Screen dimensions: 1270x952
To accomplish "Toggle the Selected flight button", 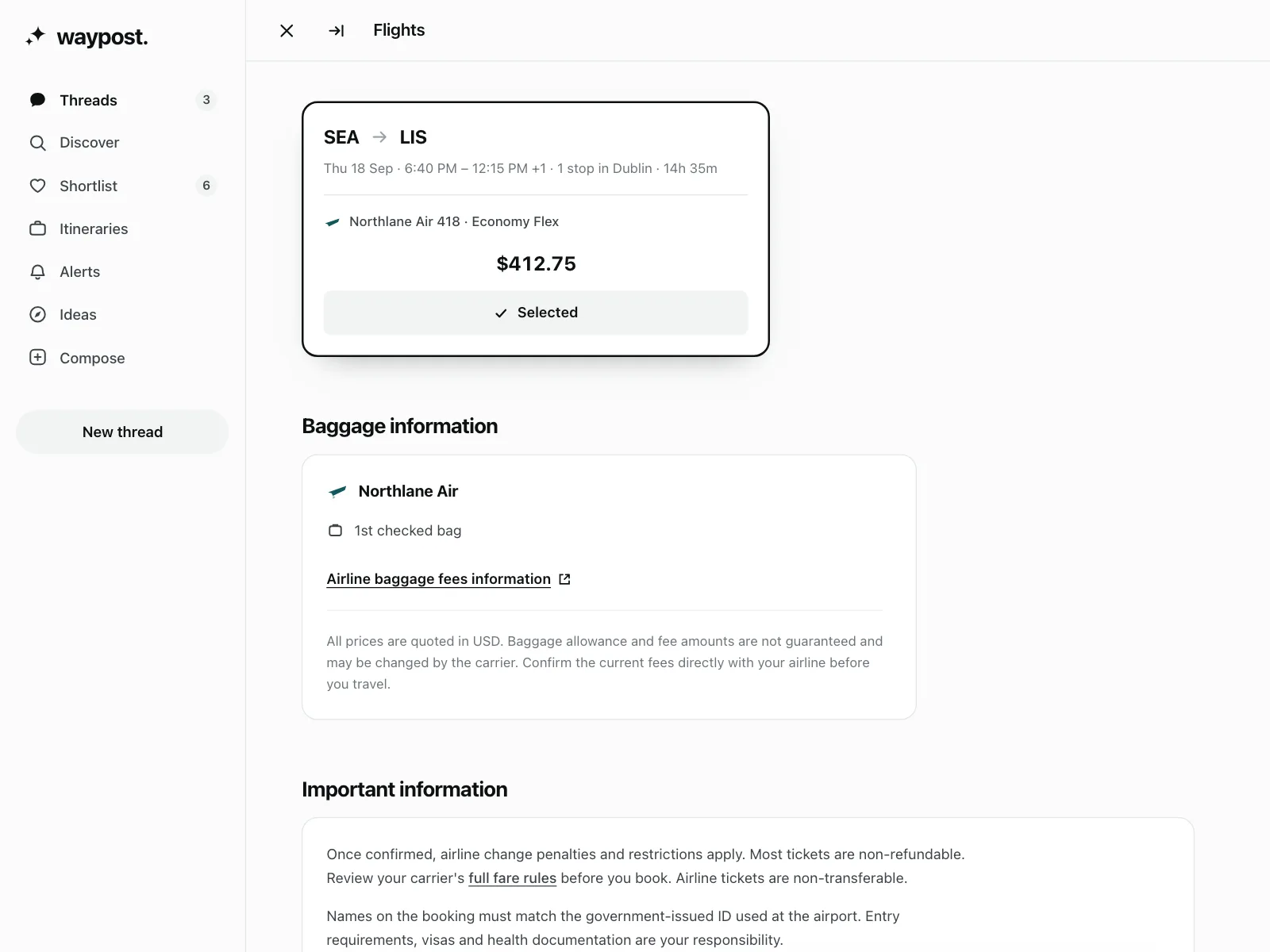I will tap(536, 313).
